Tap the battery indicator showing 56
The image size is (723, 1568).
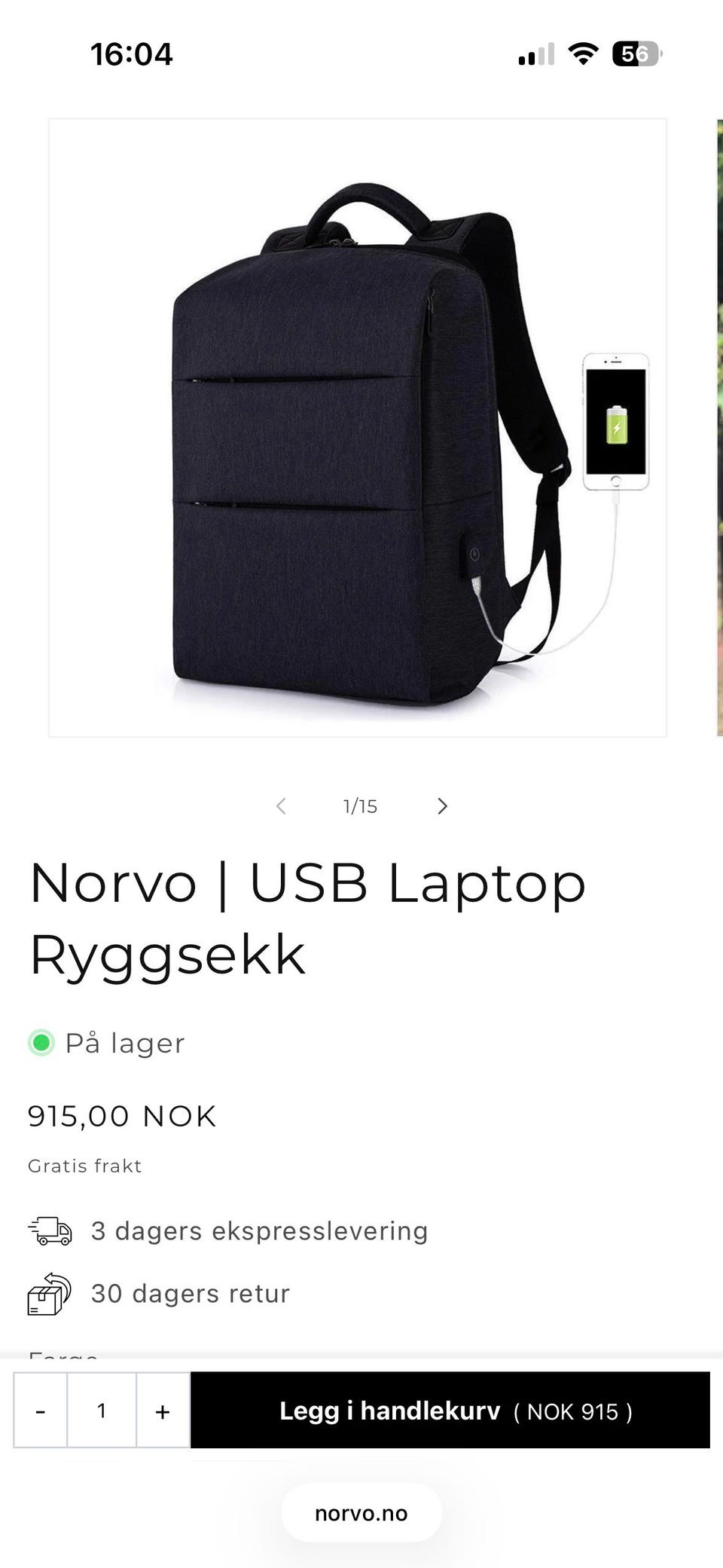pyautogui.click(x=637, y=54)
